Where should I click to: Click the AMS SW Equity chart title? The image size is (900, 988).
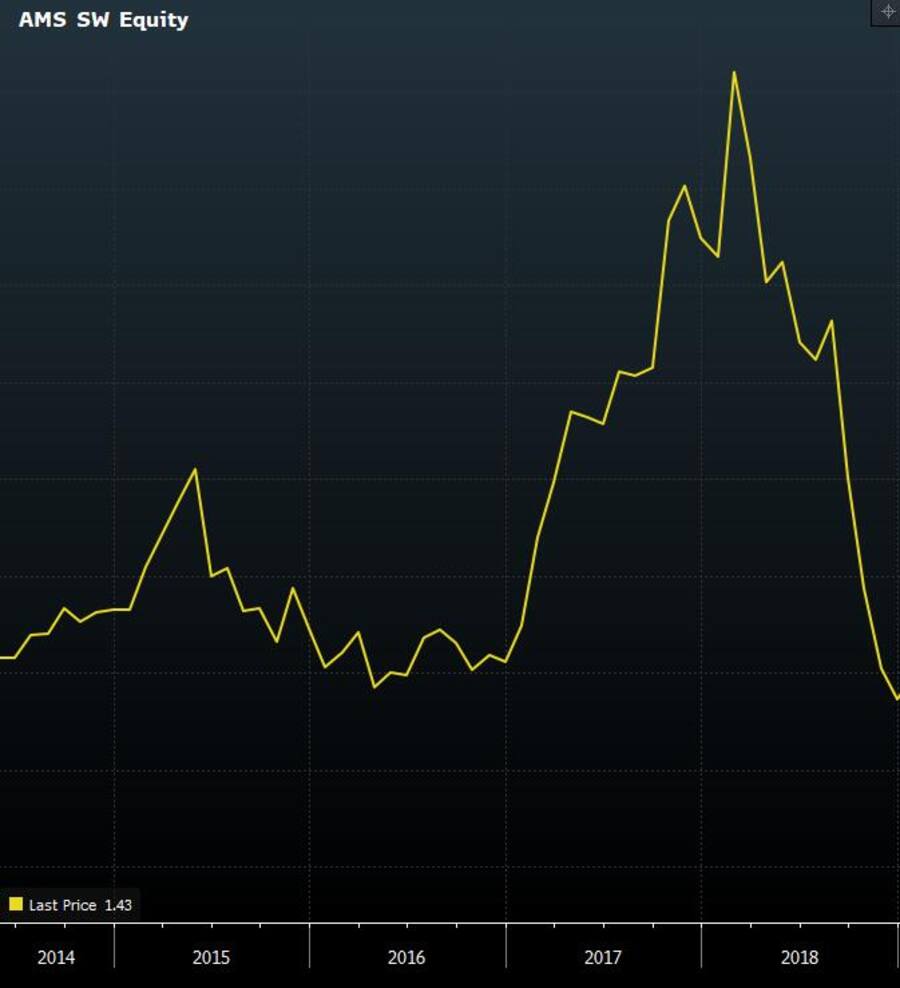(103, 20)
